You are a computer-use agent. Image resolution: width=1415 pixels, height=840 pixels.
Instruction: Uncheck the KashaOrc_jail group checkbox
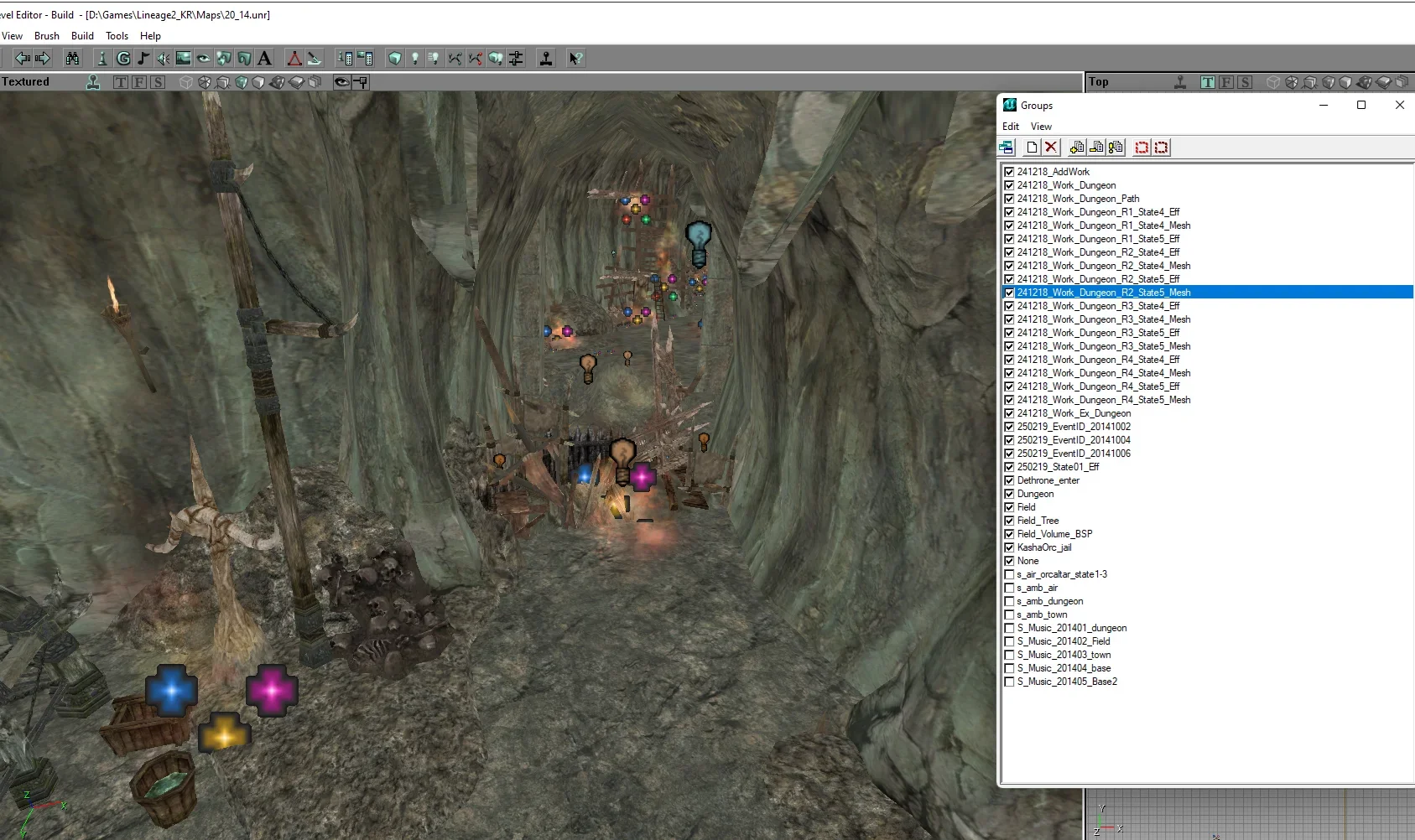pos(1009,547)
